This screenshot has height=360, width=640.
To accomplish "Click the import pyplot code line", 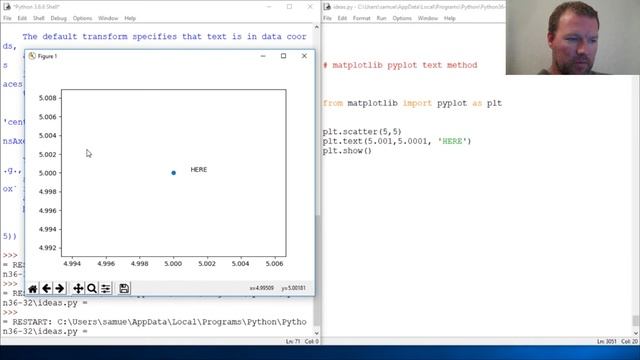I will coord(412,103).
